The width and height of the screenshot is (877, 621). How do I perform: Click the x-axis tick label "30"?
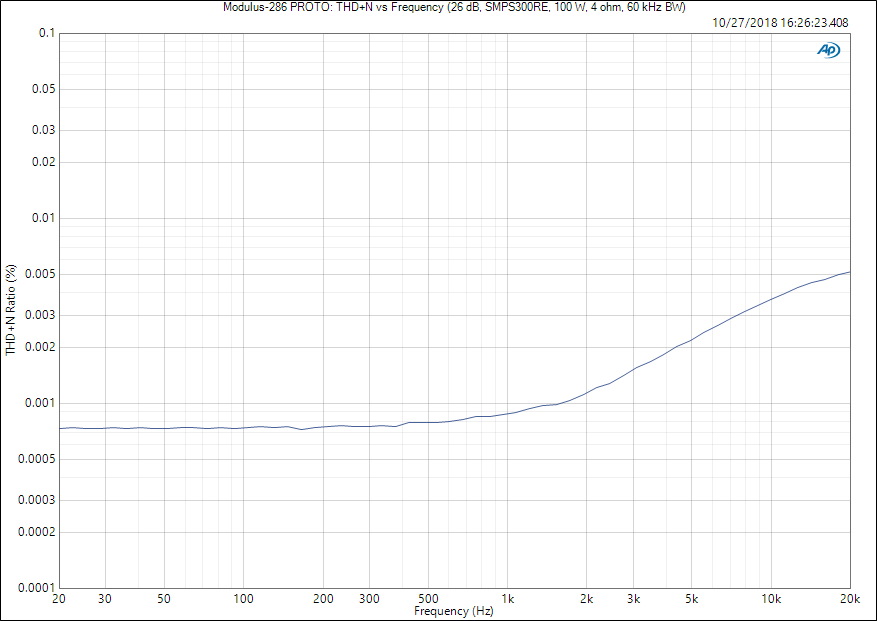pyautogui.click(x=105, y=599)
